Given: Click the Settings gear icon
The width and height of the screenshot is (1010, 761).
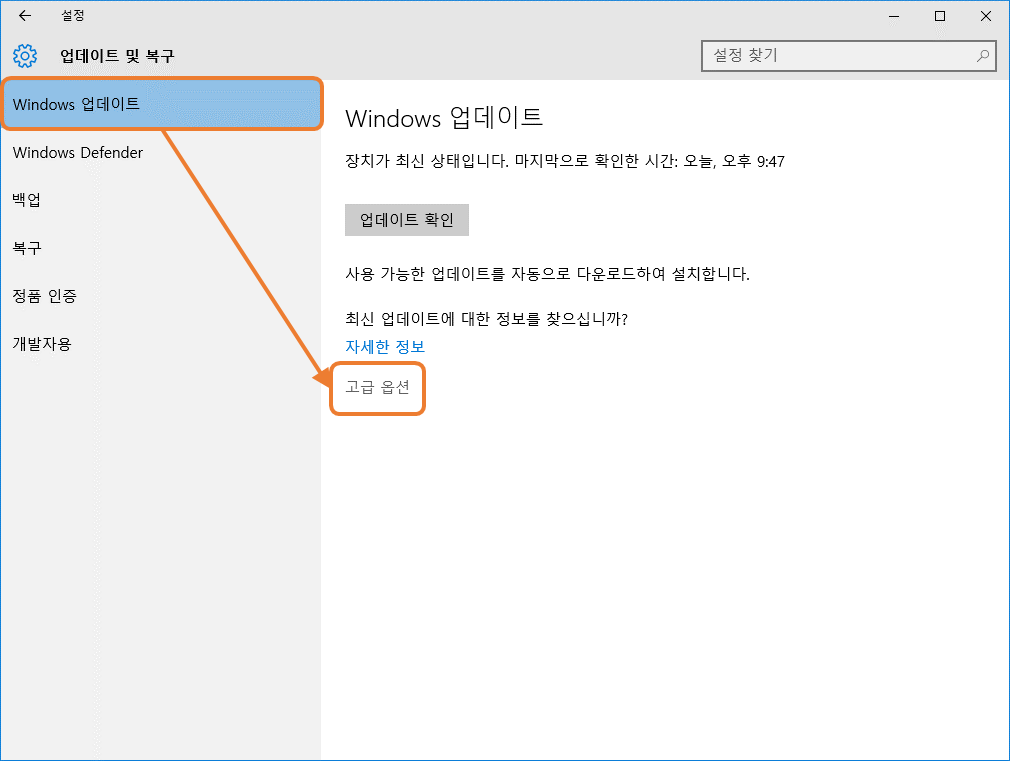Looking at the screenshot, I should (x=24, y=56).
